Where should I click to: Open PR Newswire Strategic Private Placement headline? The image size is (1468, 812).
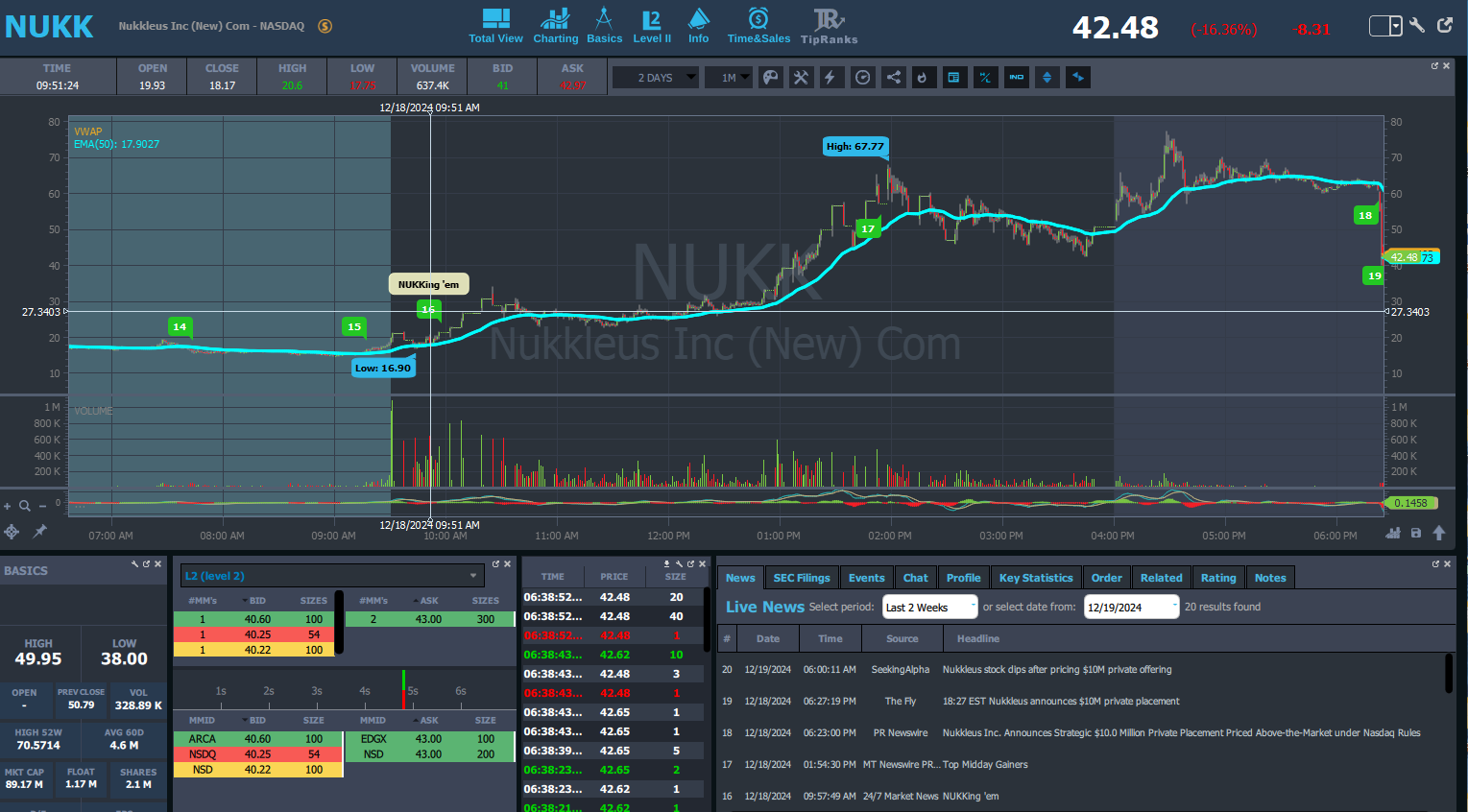[x=1181, y=733]
